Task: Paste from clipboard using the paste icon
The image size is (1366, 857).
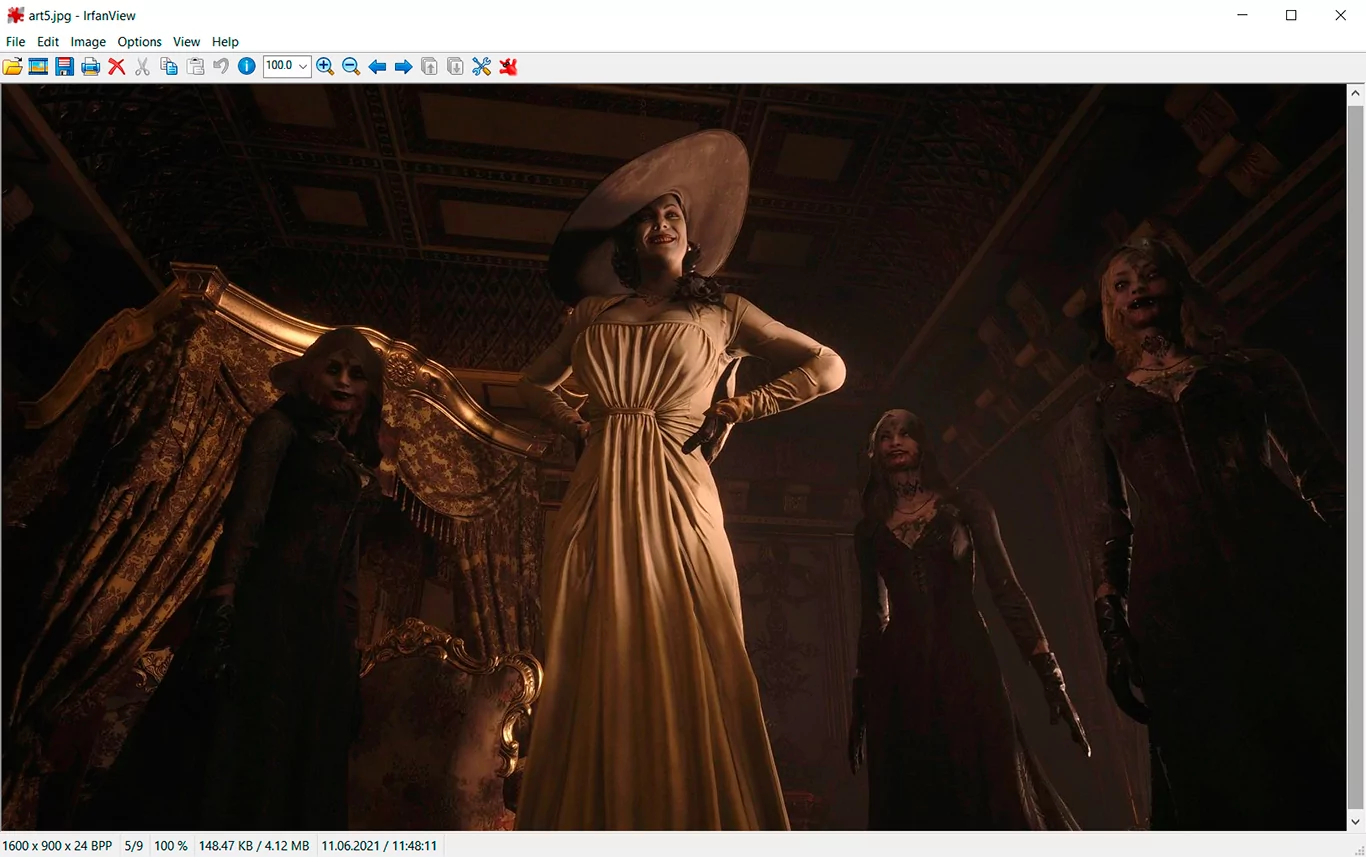Action: click(195, 67)
